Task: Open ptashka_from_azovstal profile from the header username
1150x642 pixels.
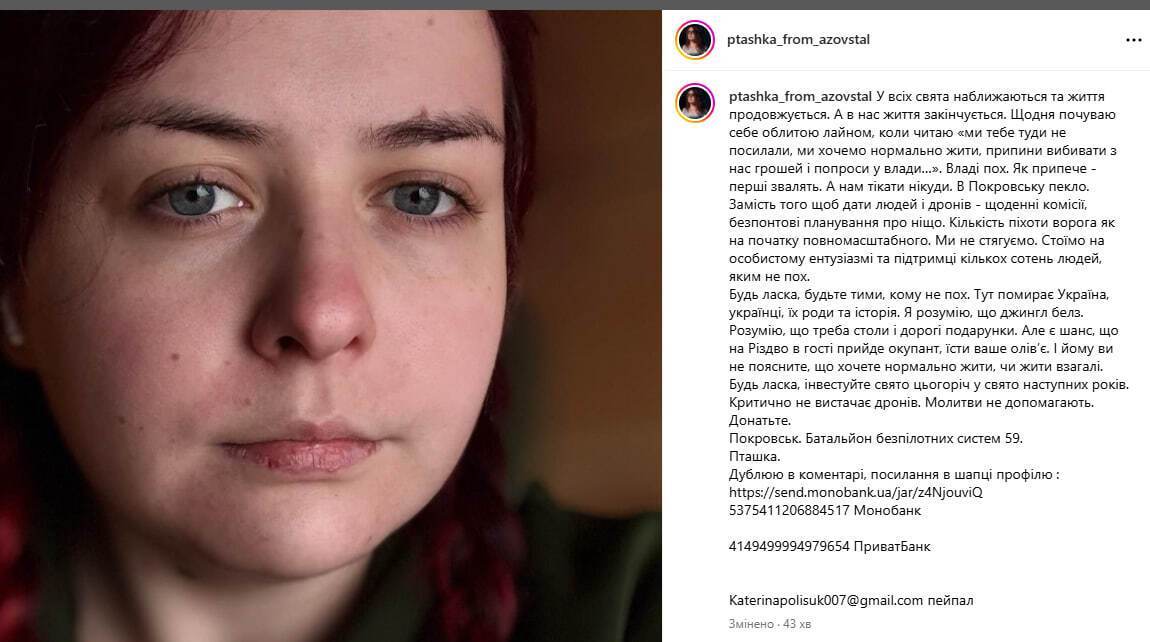Action: tap(798, 40)
